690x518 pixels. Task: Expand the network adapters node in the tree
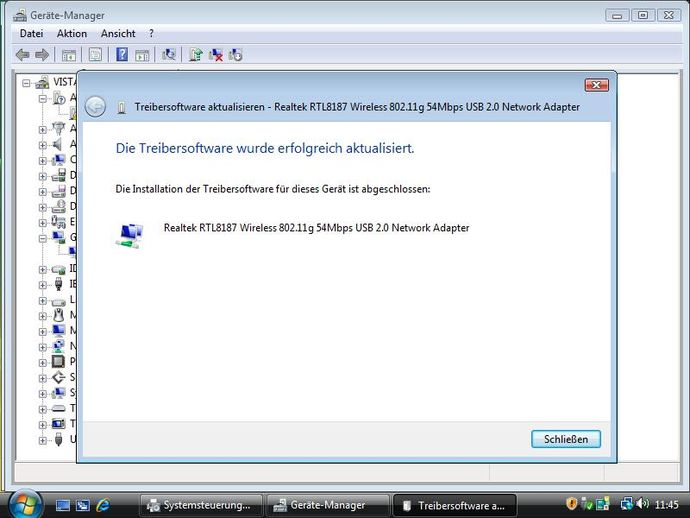[43, 347]
